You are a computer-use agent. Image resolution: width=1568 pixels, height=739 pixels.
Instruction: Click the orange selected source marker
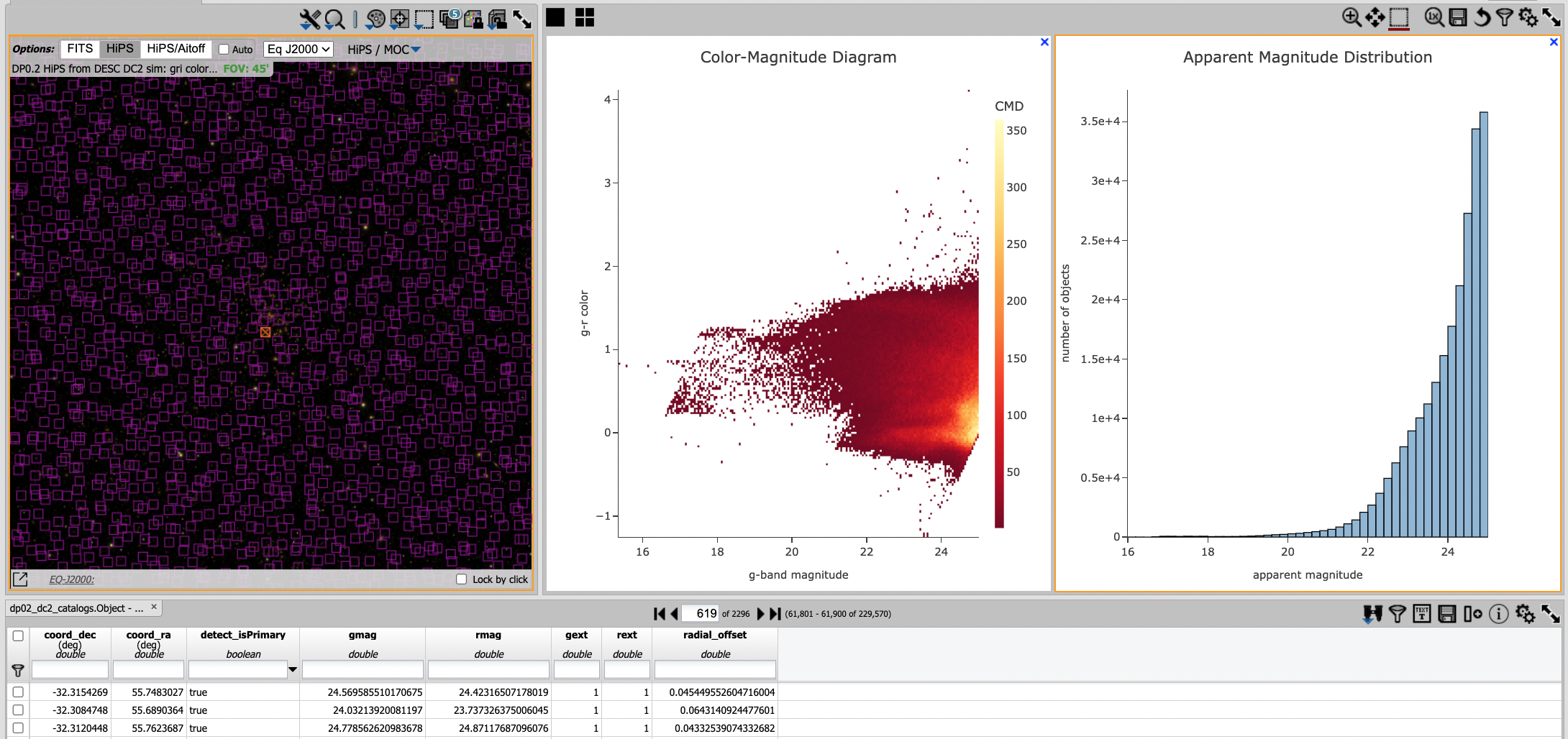[265, 332]
